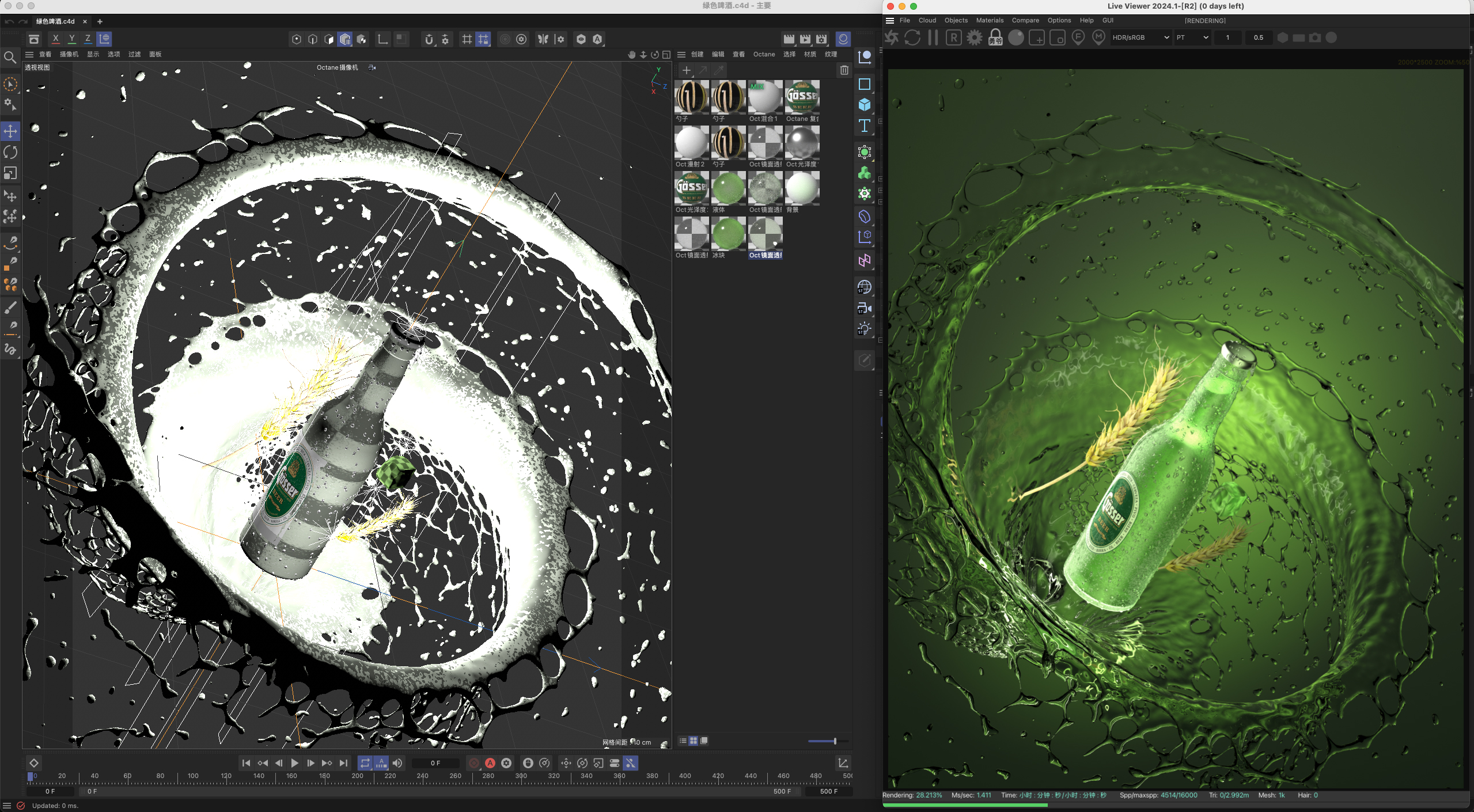Open Render Settings clapperboard gear icon
Viewport: 1474px width, 812px height.
click(x=821, y=39)
